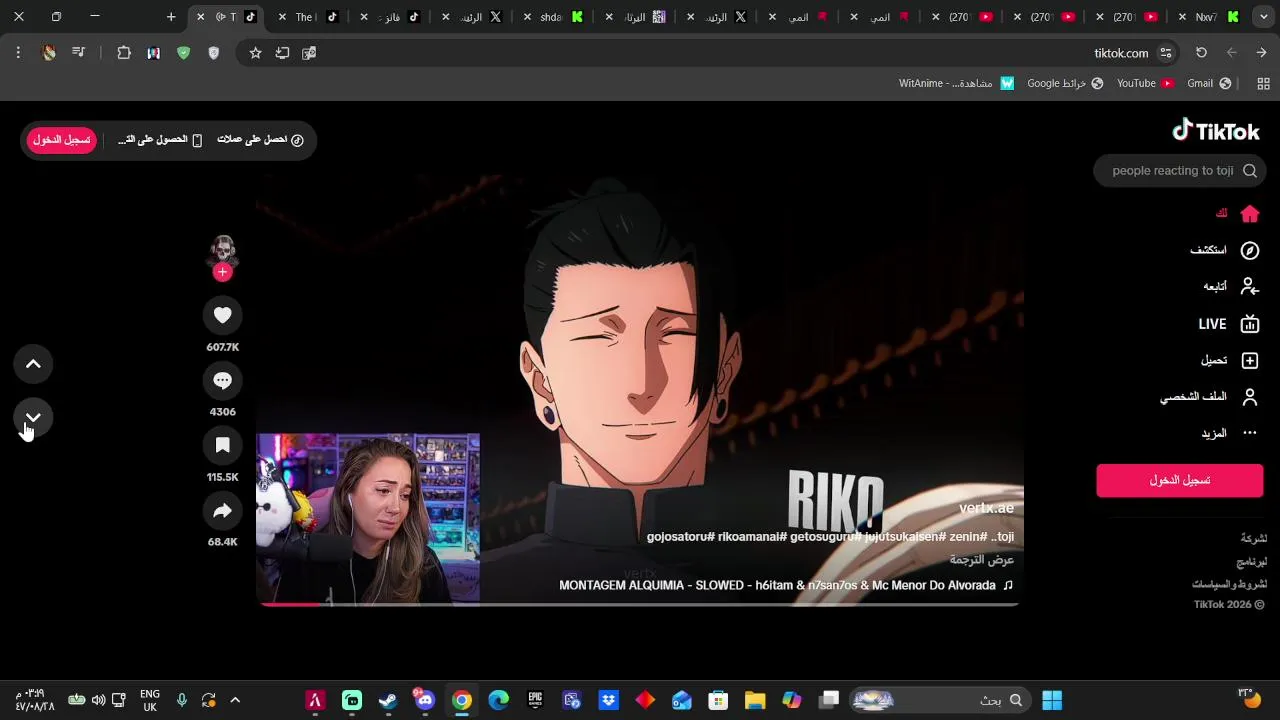Open the green shield extension

click(183, 53)
